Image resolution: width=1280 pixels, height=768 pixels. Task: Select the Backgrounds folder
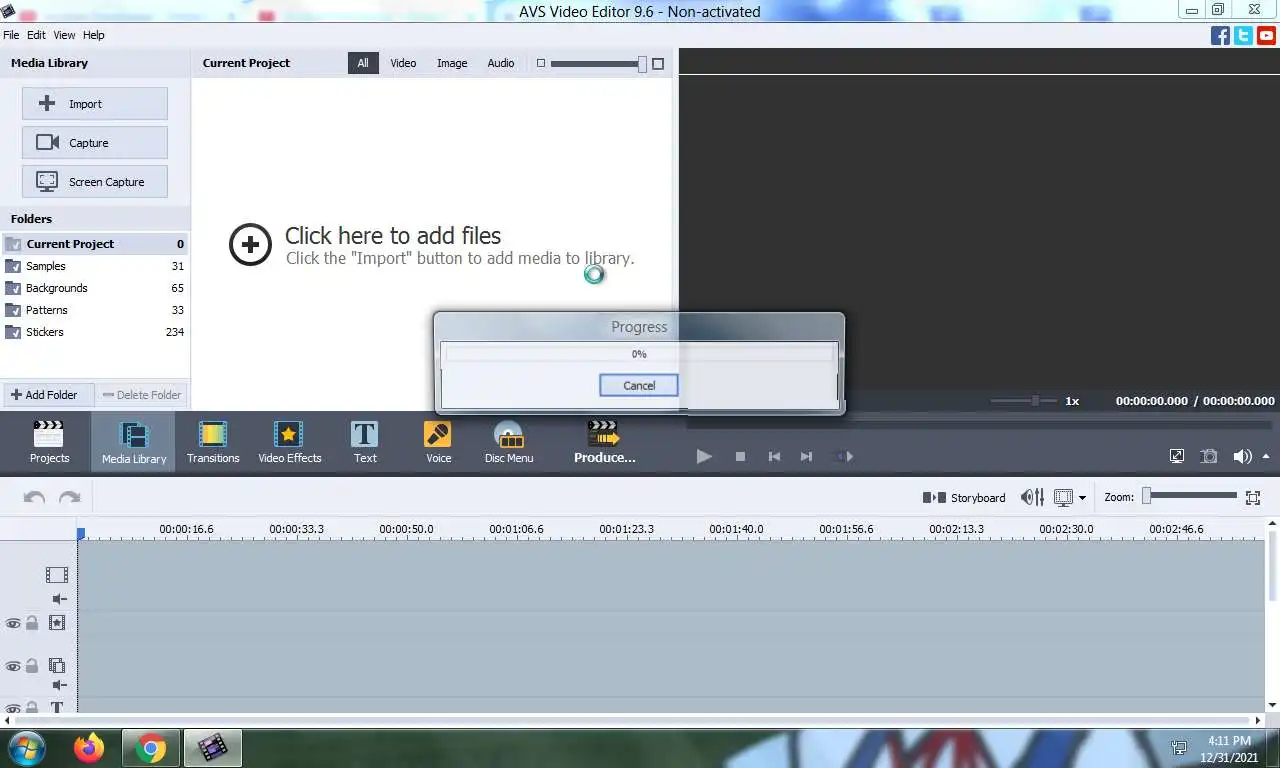(x=95, y=288)
